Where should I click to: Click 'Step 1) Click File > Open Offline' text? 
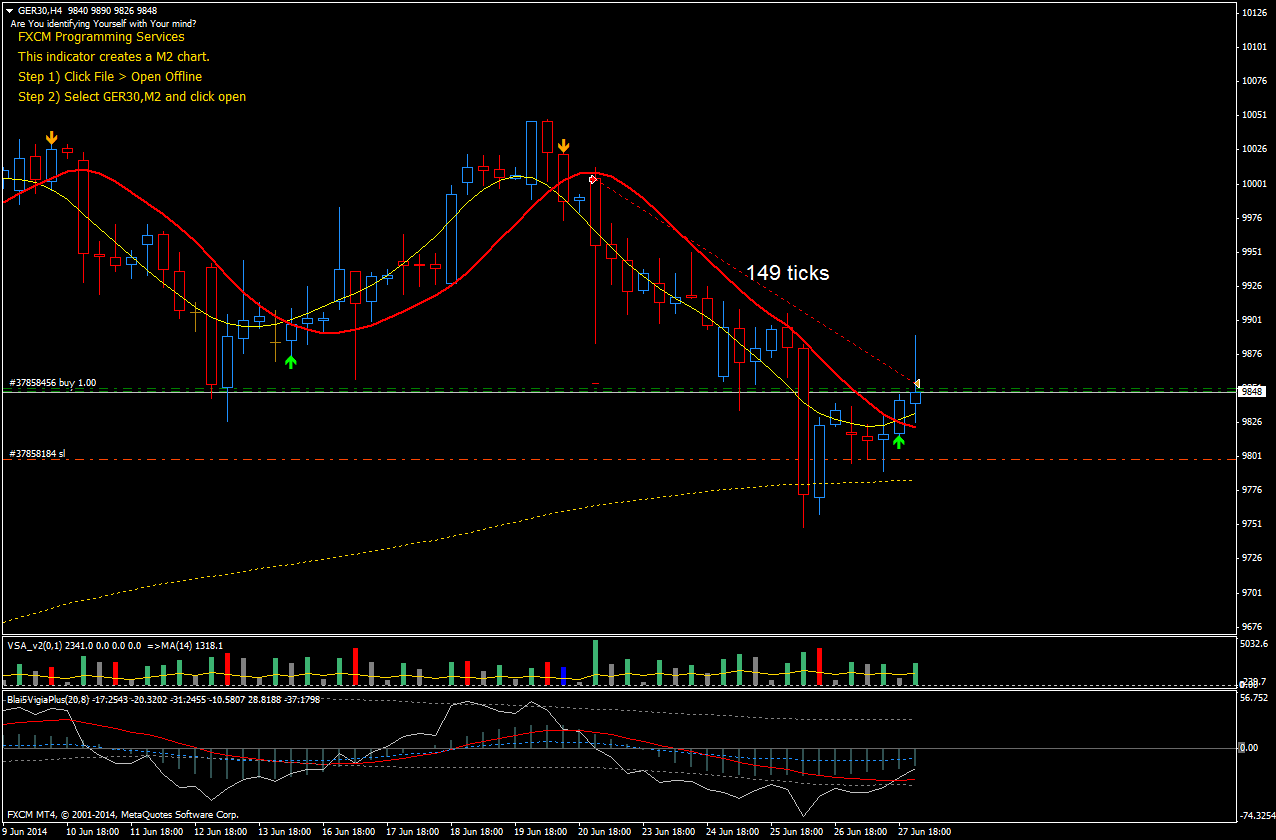point(110,77)
